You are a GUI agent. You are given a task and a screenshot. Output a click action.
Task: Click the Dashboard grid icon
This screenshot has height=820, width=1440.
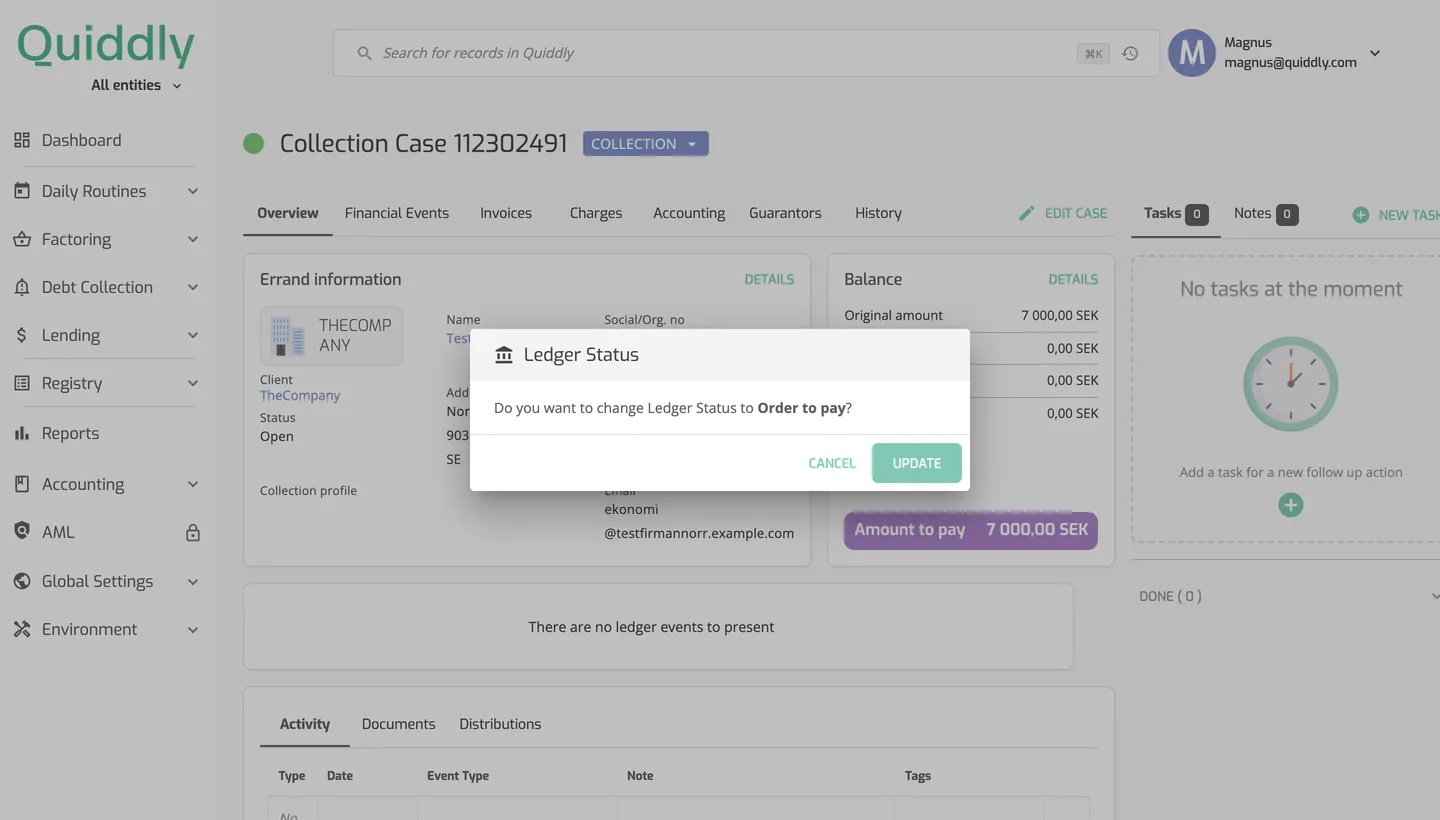[22, 140]
